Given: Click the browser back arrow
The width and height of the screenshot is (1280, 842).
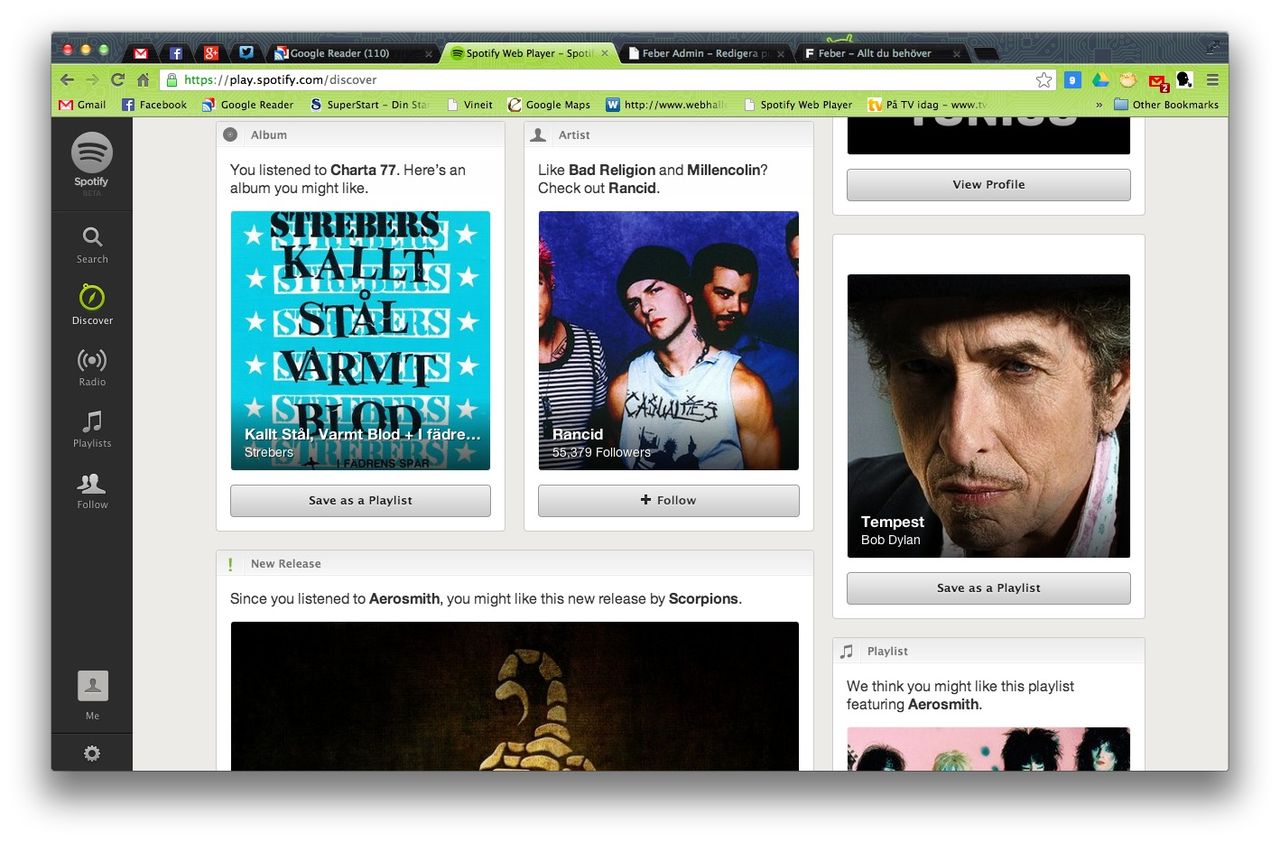Looking at the screenshot, I should tap(67, 80).
